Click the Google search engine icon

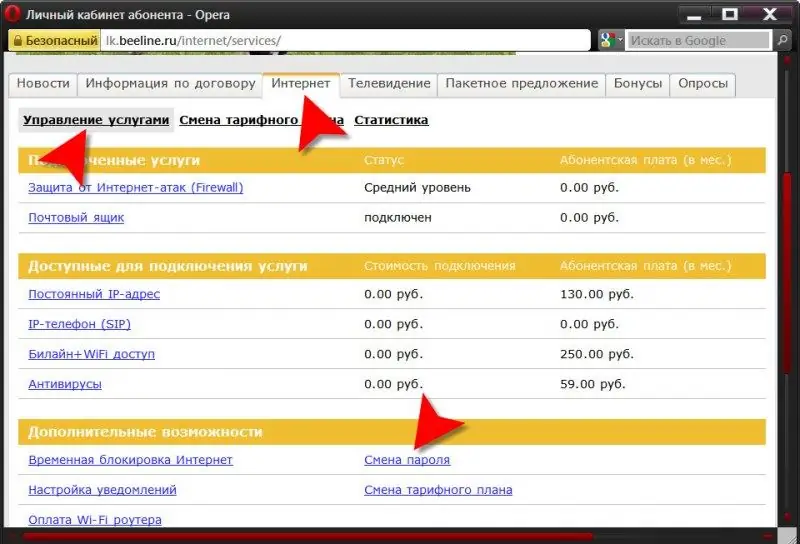click(x=607, y=40)
